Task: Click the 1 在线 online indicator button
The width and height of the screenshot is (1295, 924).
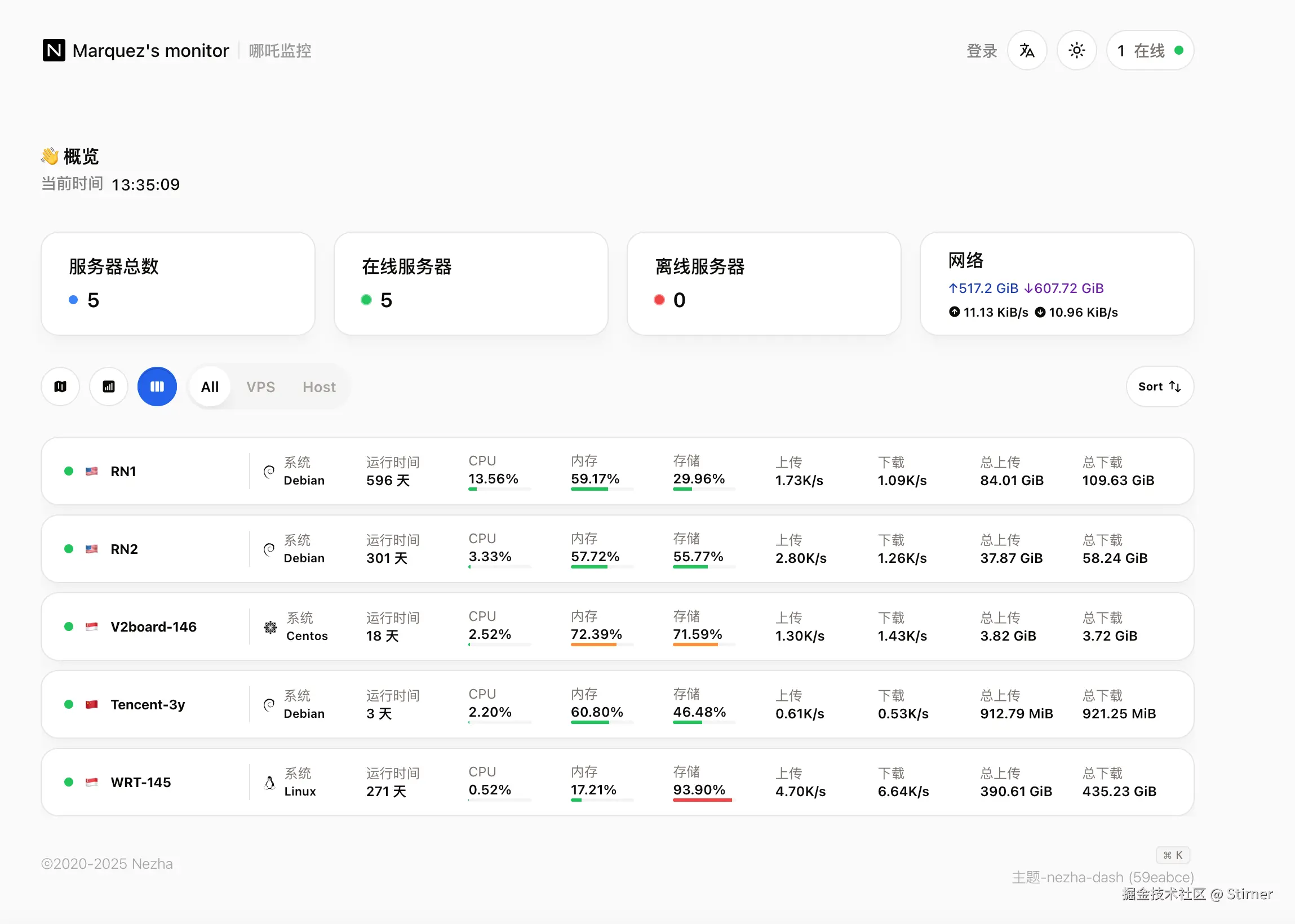Action: coord(1150,51)
